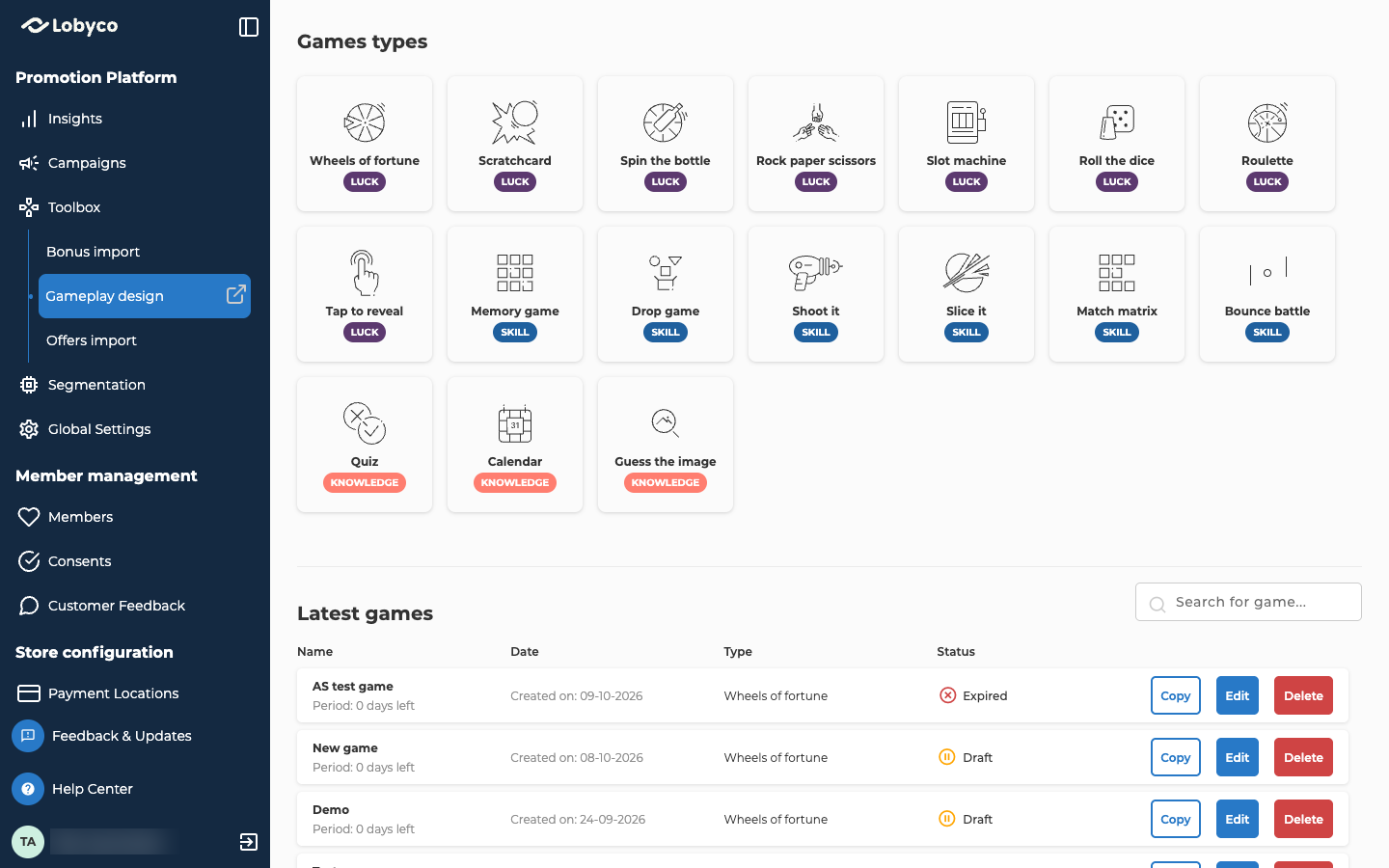The height and width of the screenshot is (868, 1389).
Task: Choose the Drop game type
Action: click(666, 294)
